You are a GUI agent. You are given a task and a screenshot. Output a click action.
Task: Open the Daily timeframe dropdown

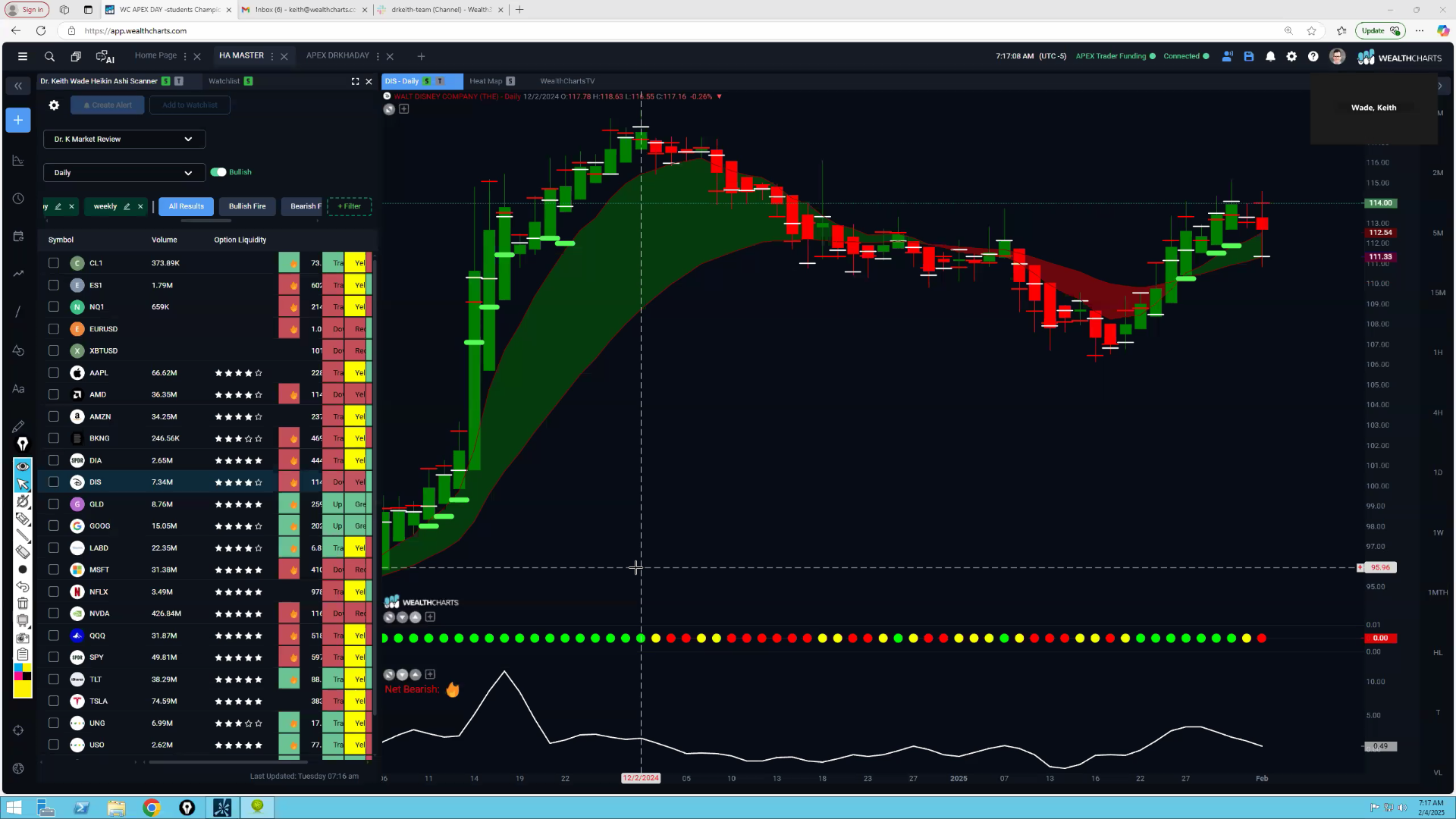124,173
